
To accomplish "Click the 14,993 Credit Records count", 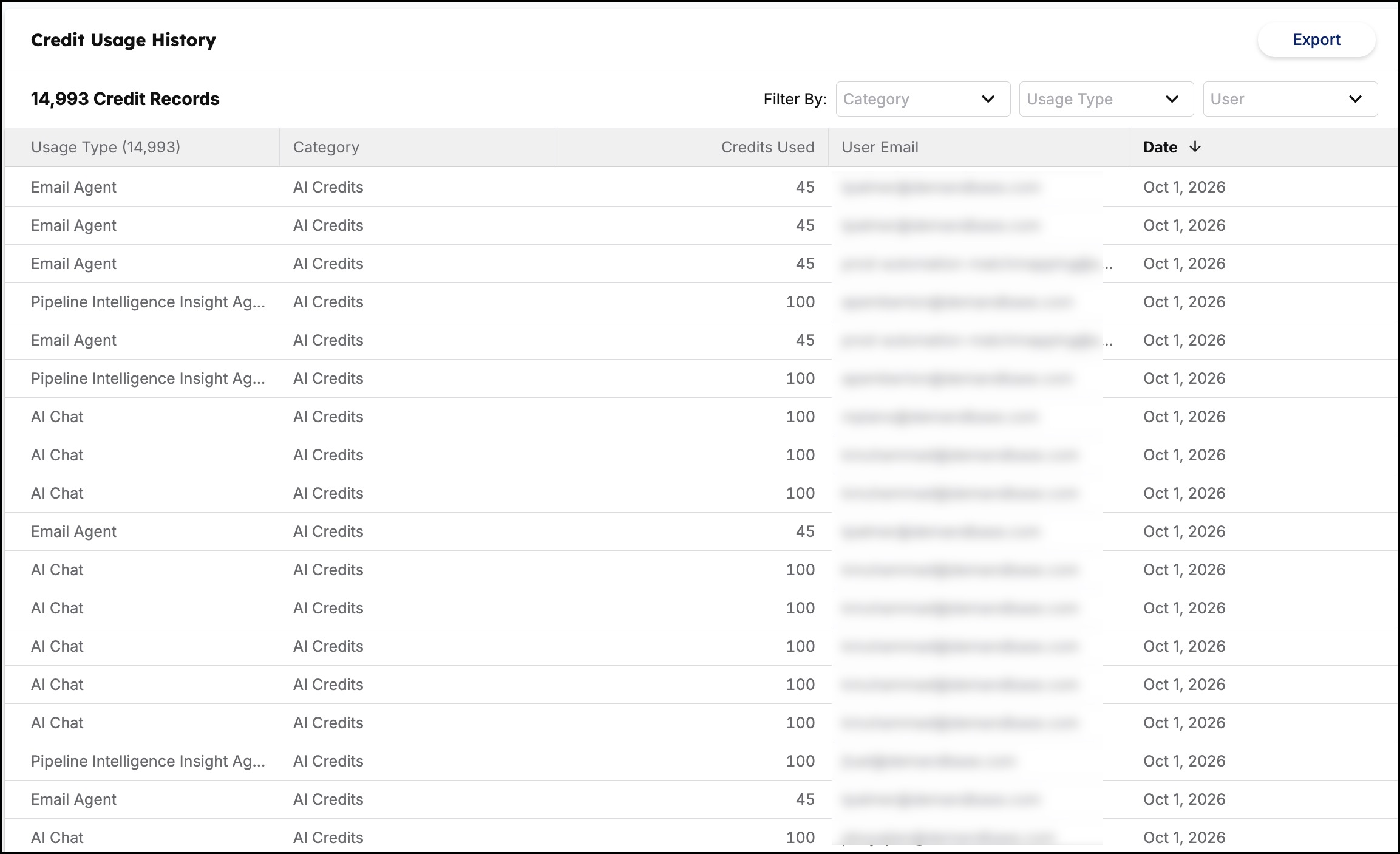I will click(x=125, y=99).
